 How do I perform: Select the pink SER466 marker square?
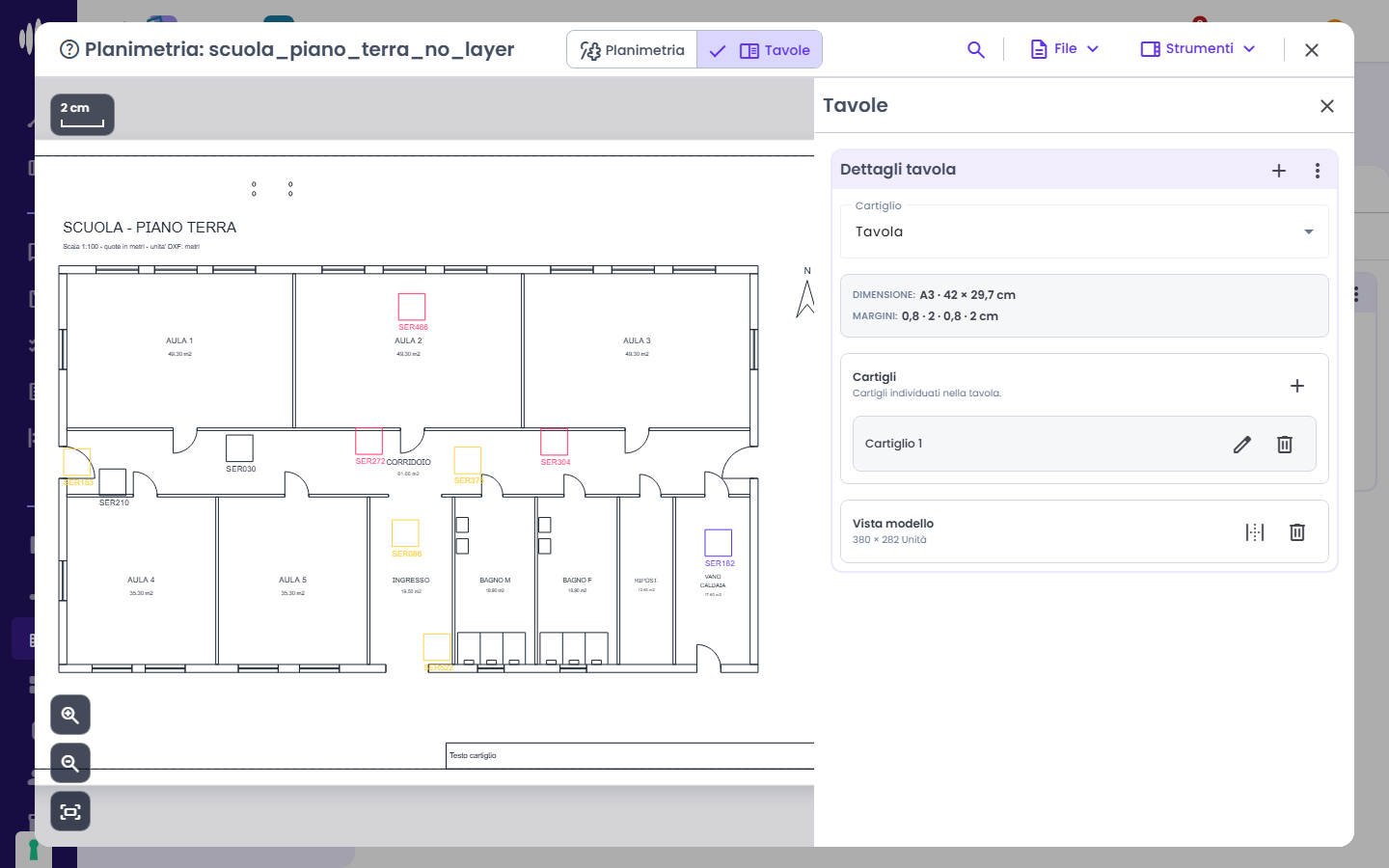pyautogui.click(x=412, y=307)
